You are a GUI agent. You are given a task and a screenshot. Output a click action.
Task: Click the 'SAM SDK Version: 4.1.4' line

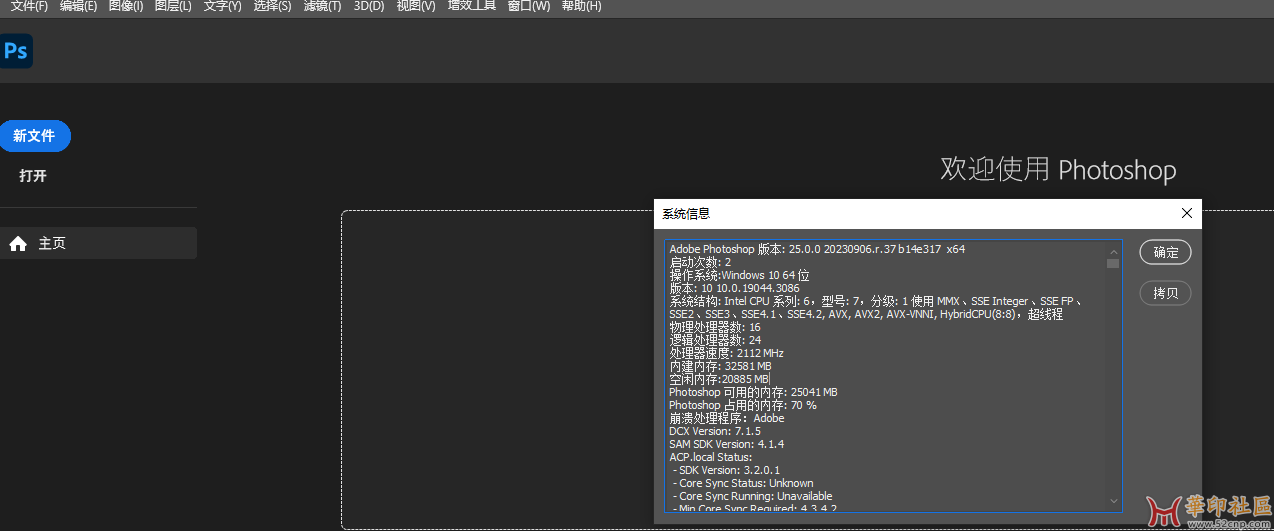click(x=727, y=444)
